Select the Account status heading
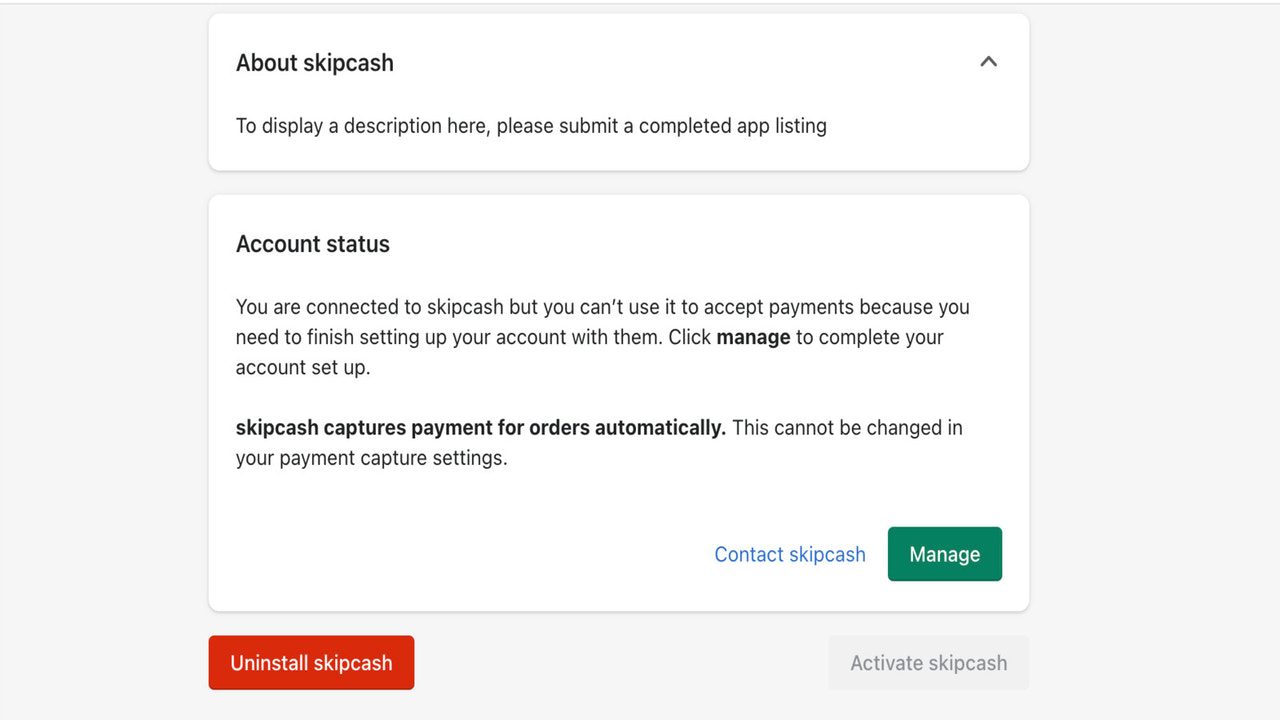Screen dimensions: 1280x720 point(313,244)
